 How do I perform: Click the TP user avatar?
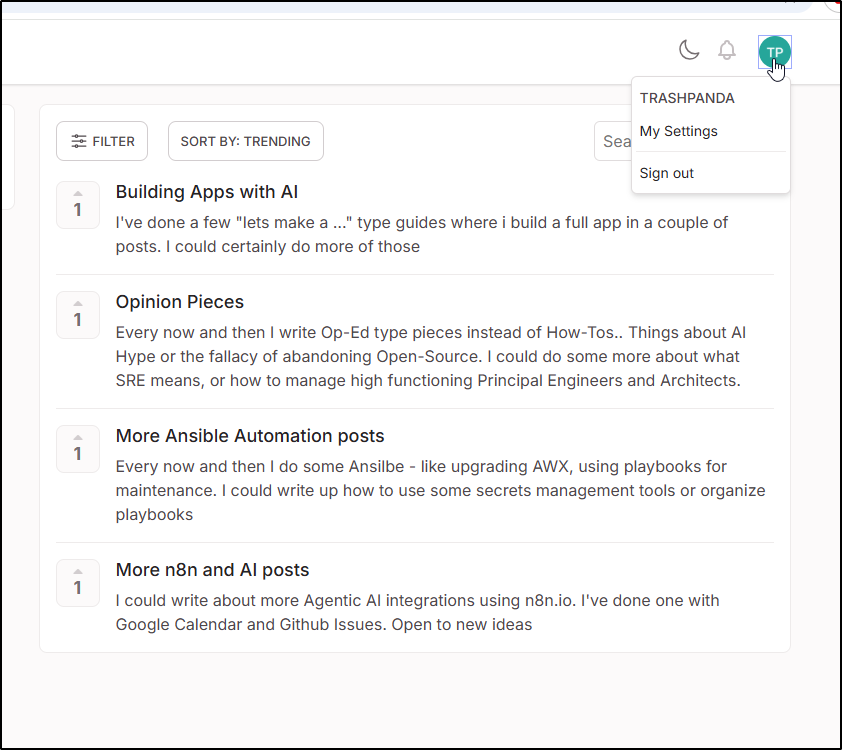coord(774,52)
